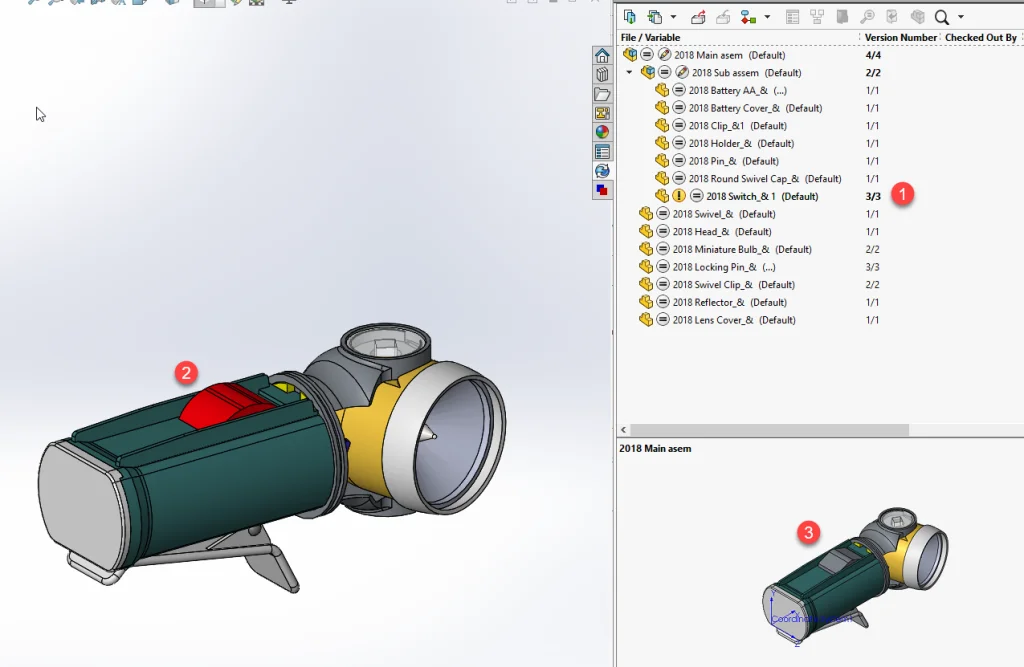
Task: Click the Check Out toolbar icon
Action: [x=698, y=17]
